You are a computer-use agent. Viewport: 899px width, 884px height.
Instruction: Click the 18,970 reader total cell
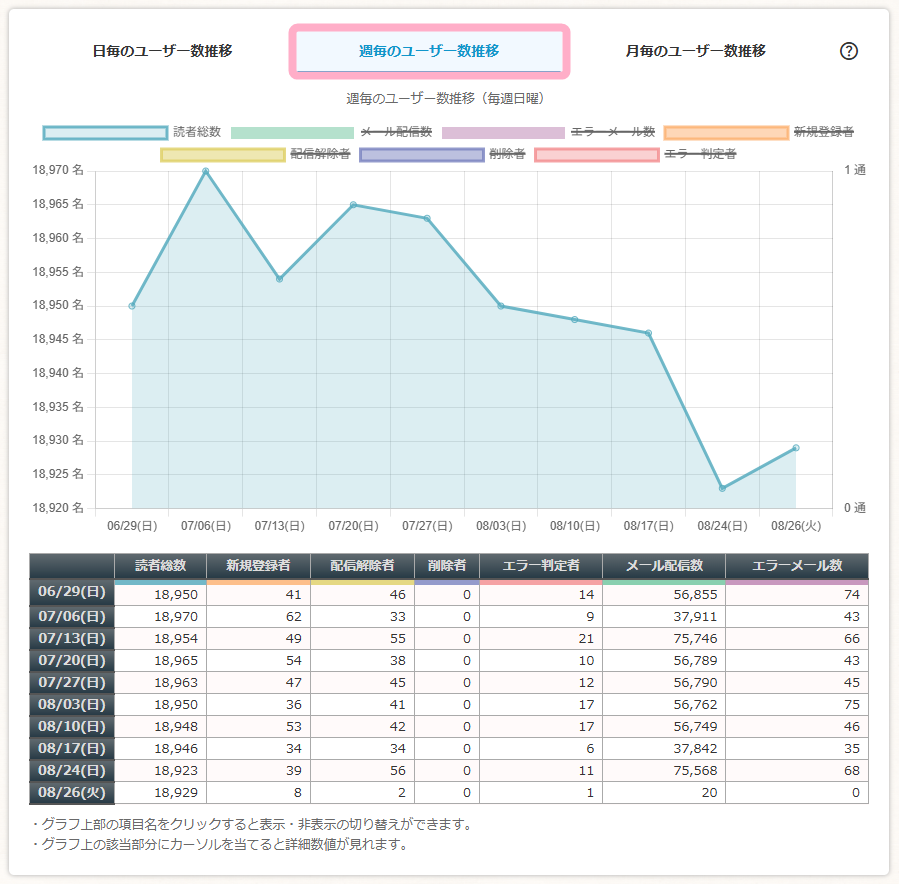pyautogui.click(x=161, y=617)
